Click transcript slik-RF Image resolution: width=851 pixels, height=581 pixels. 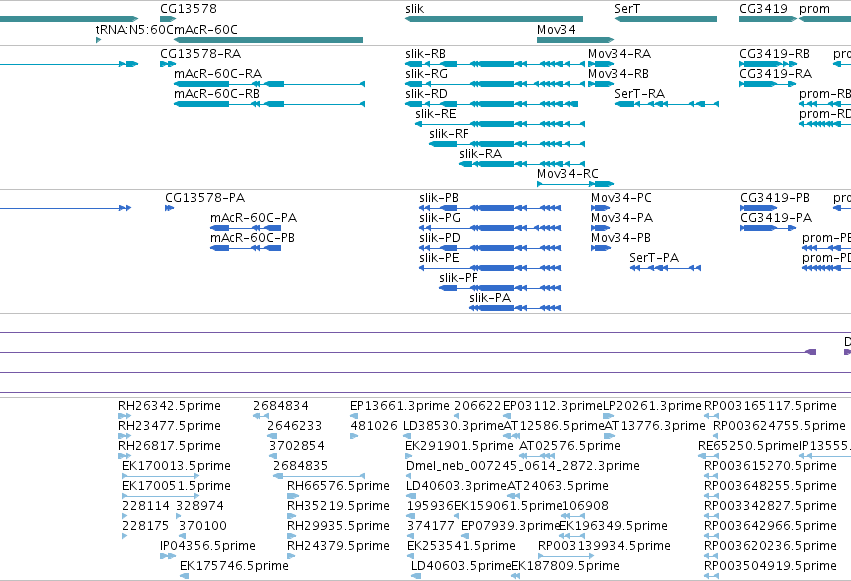click(507, 144)
